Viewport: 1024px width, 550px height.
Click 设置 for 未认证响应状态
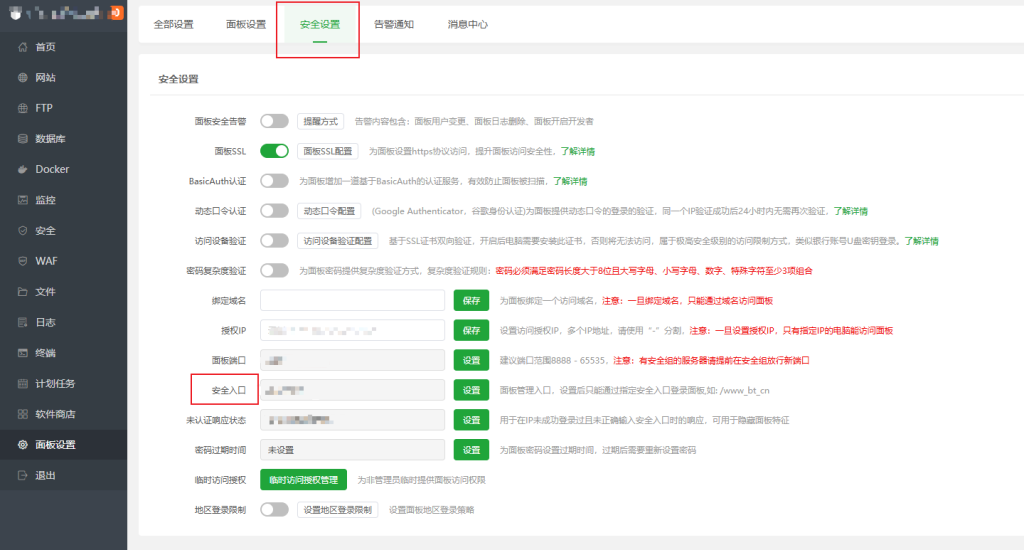[x=472, y=420]
